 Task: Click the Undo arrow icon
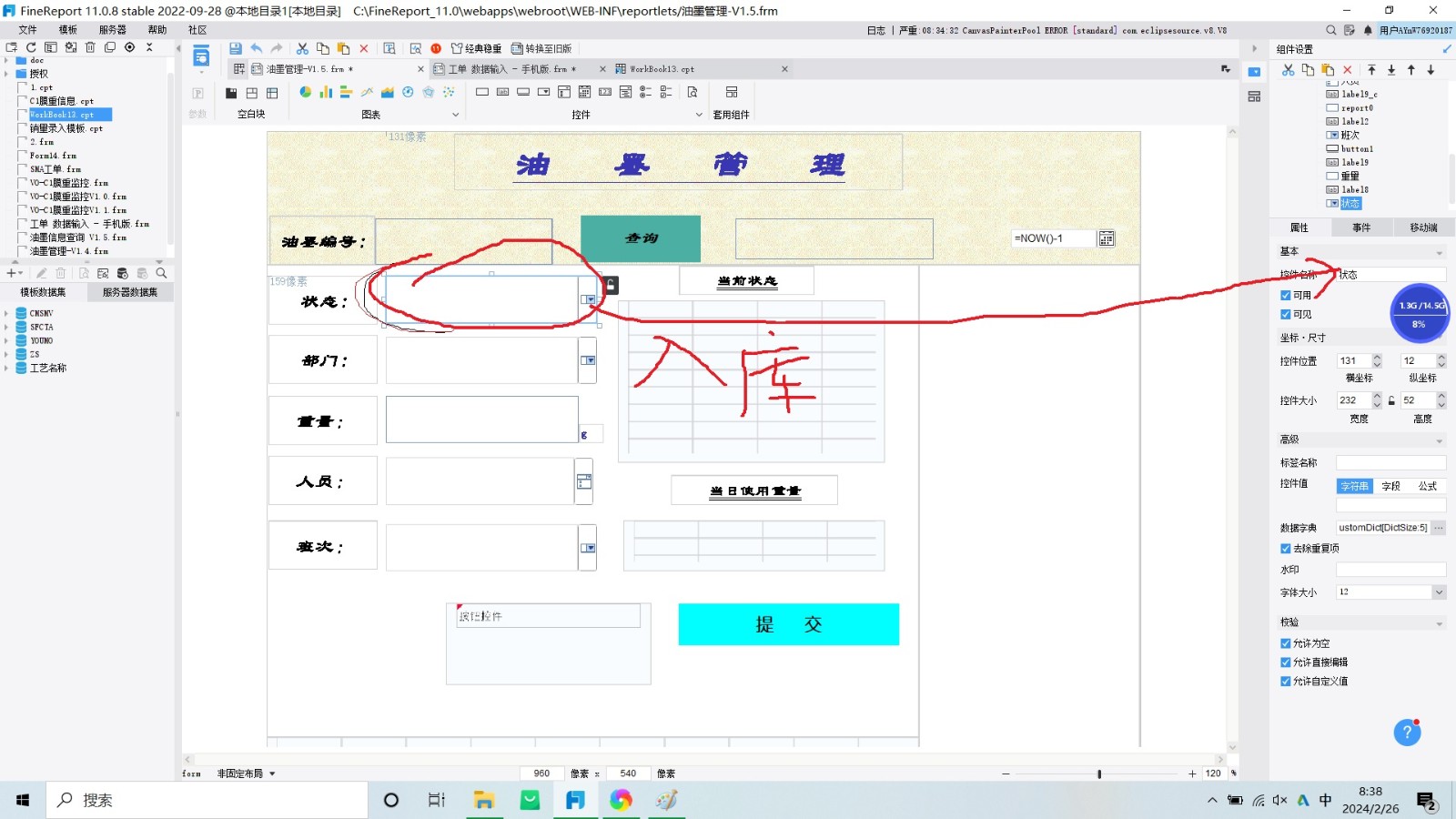pyautogui.click(x=257, y=48)
